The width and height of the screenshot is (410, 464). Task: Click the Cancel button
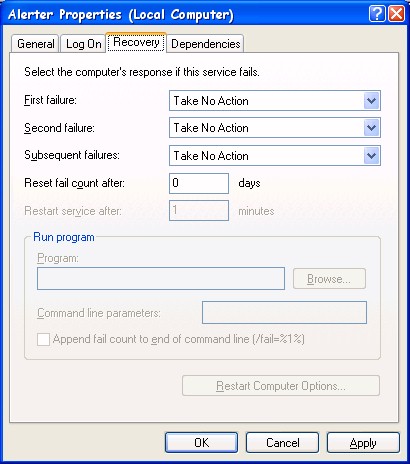282,443
